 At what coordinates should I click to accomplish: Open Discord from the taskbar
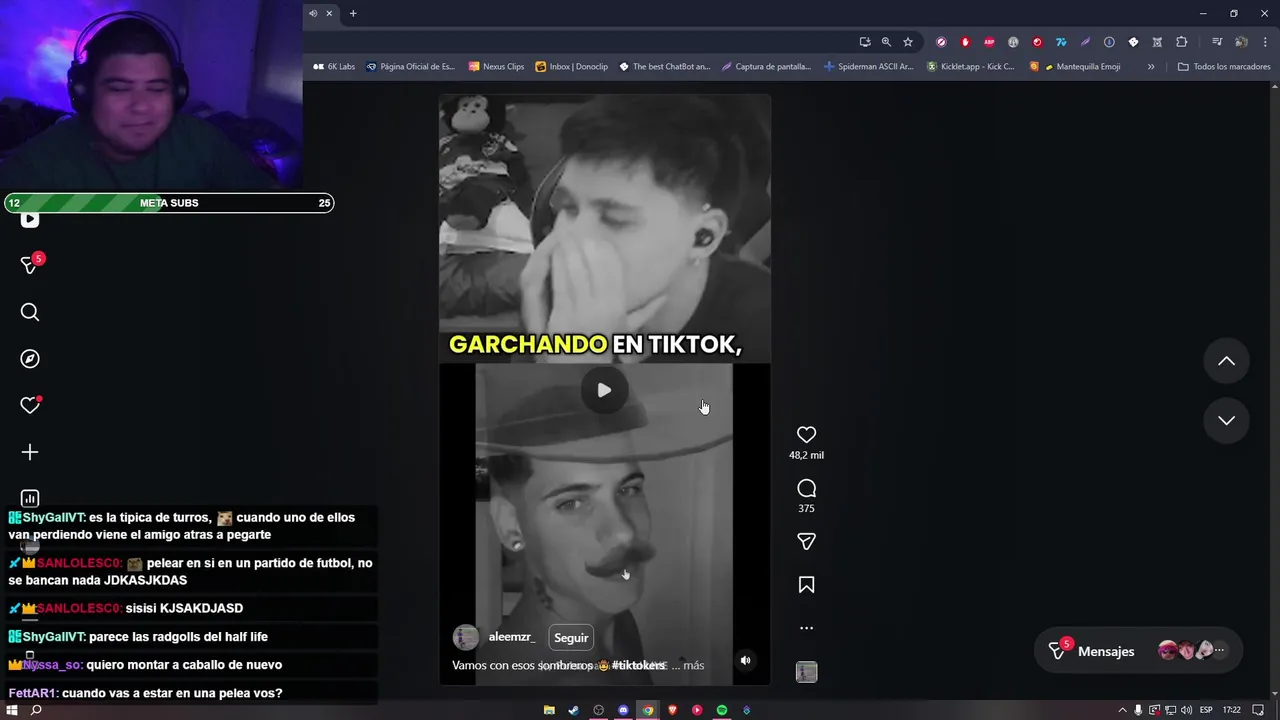(623, 710)
